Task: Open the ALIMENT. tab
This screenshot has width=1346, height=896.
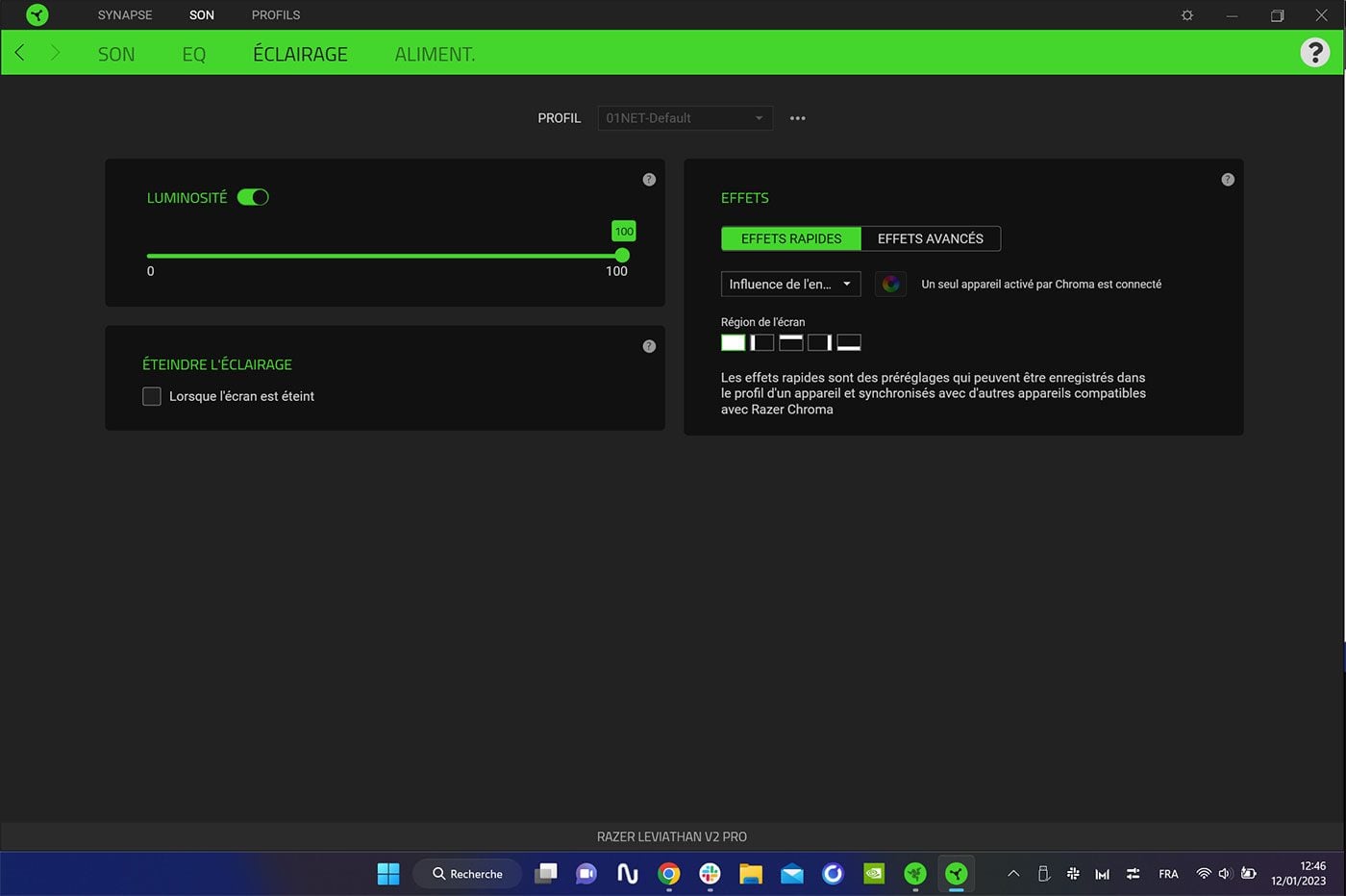Action: 435,54
